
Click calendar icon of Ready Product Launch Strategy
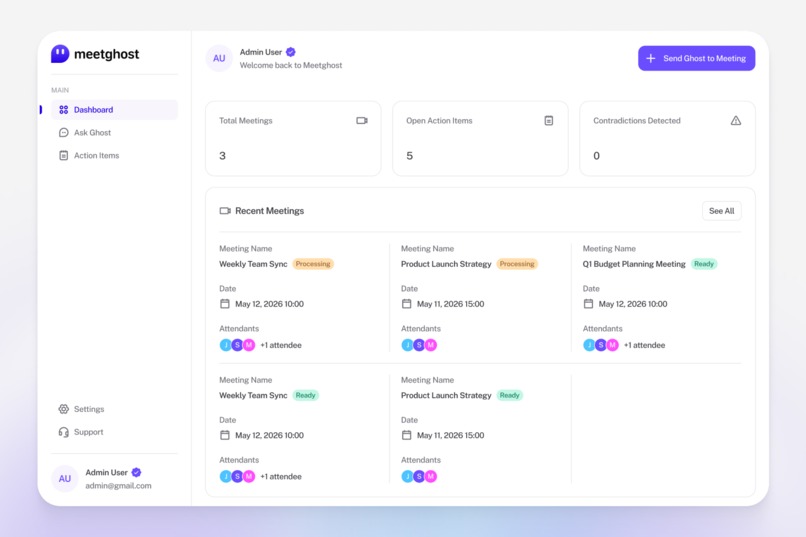pos(406,435)
